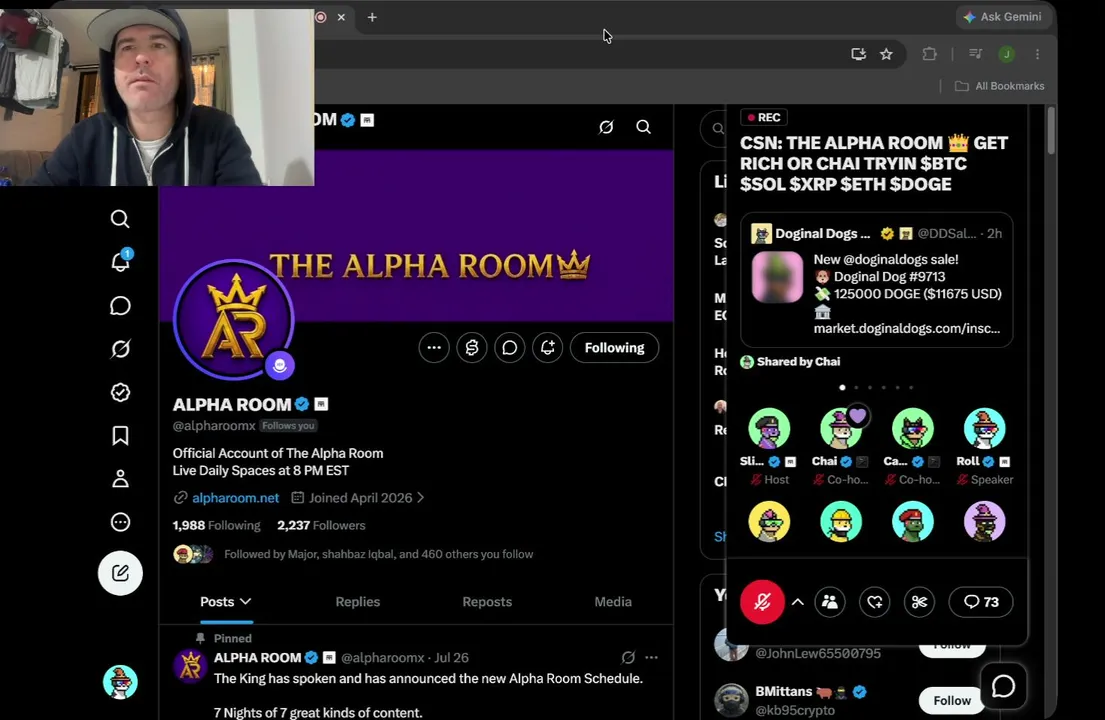Compose a new post with round button
This screenshot has height=720, width=1105.
point(120,573)
